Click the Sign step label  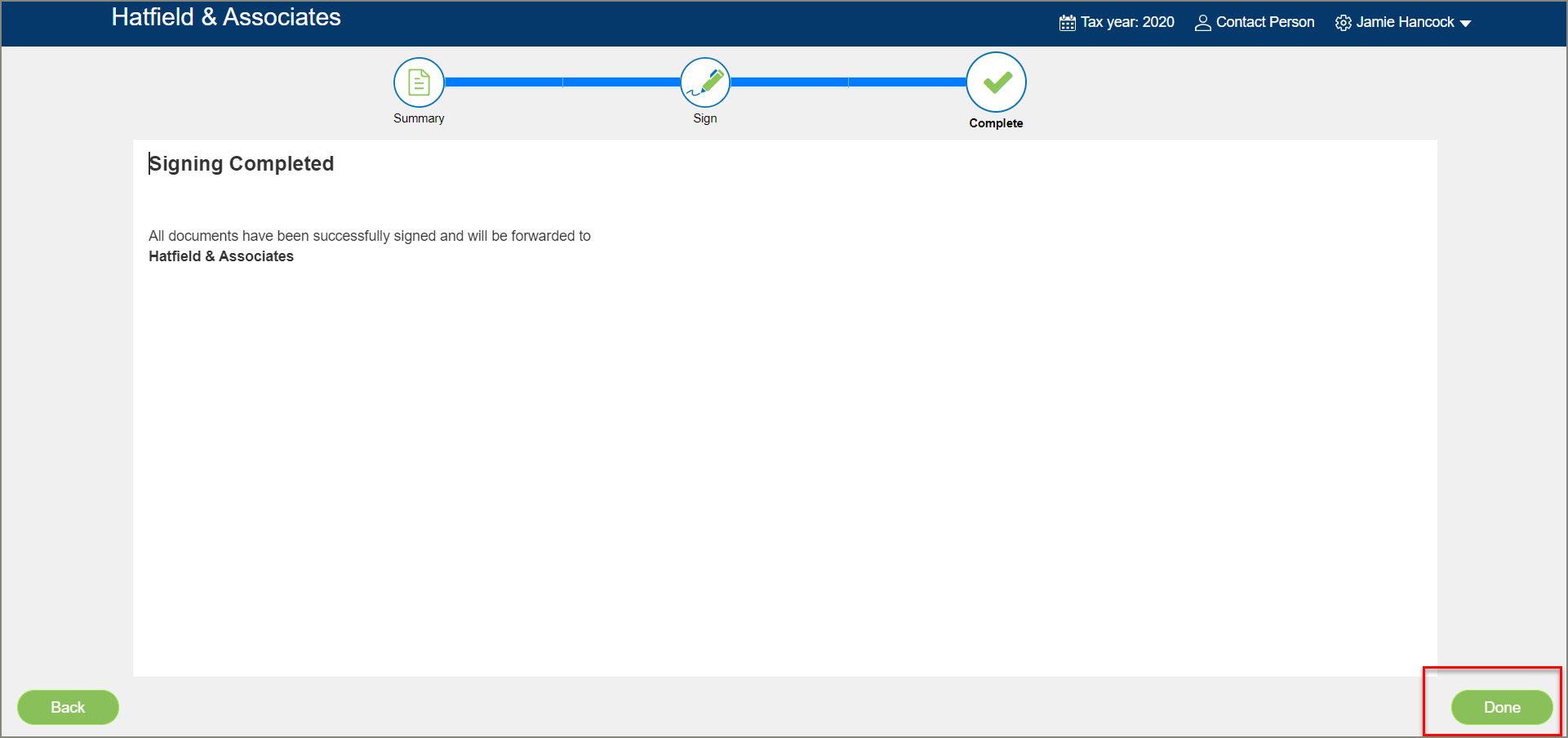[704, 118]
